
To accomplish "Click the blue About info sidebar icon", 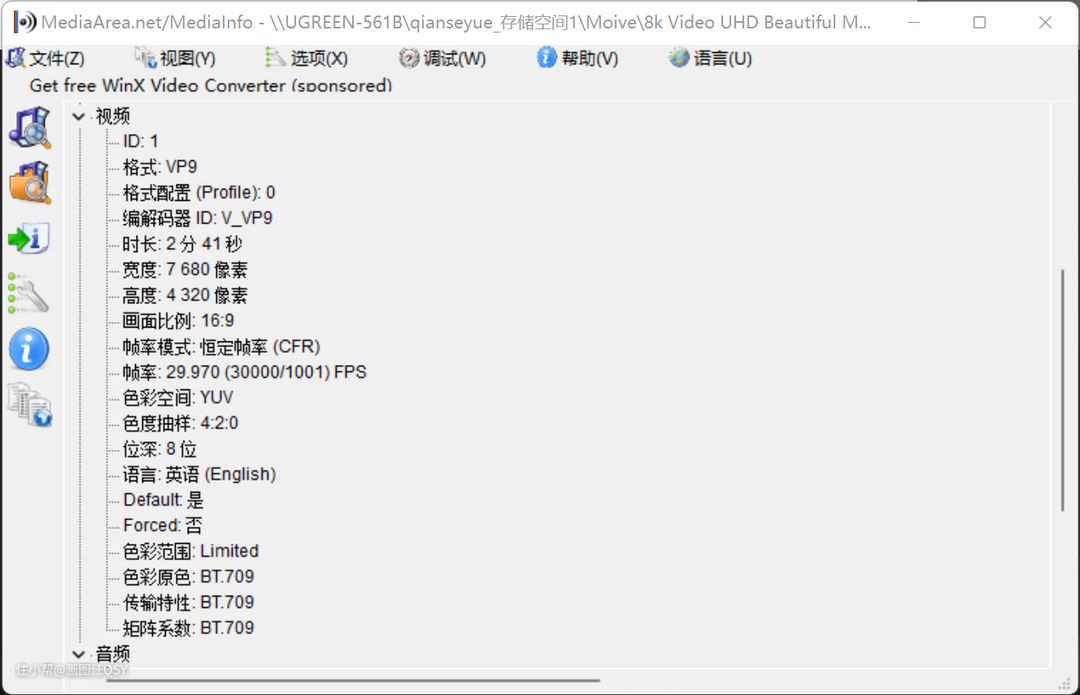I will pyautogui.click(x=29, y=350).
